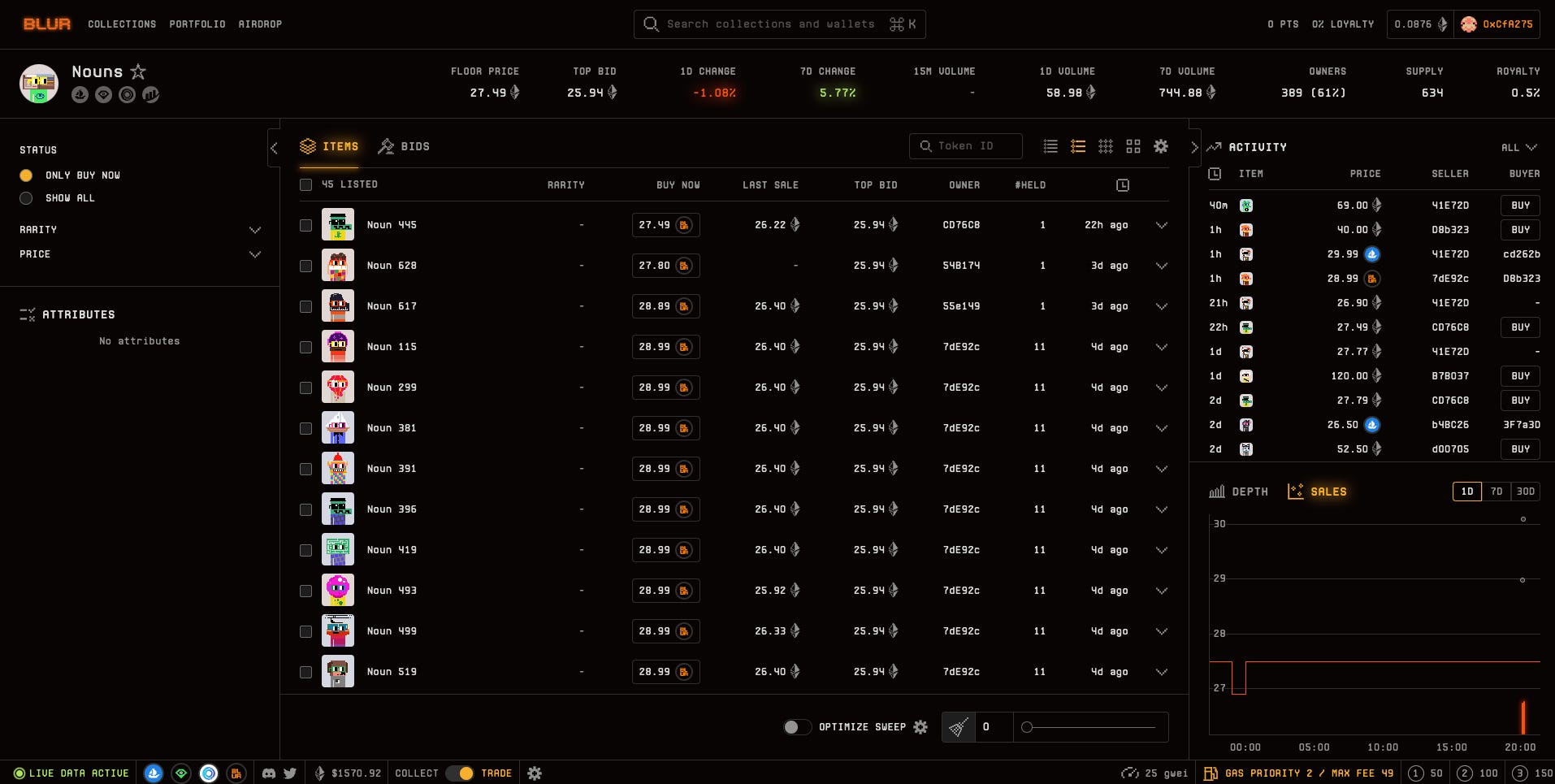Toggle OpenSea marketplace in bottom bar
The width and height of the screenshot is (1555, 784).
click(154, 773)
